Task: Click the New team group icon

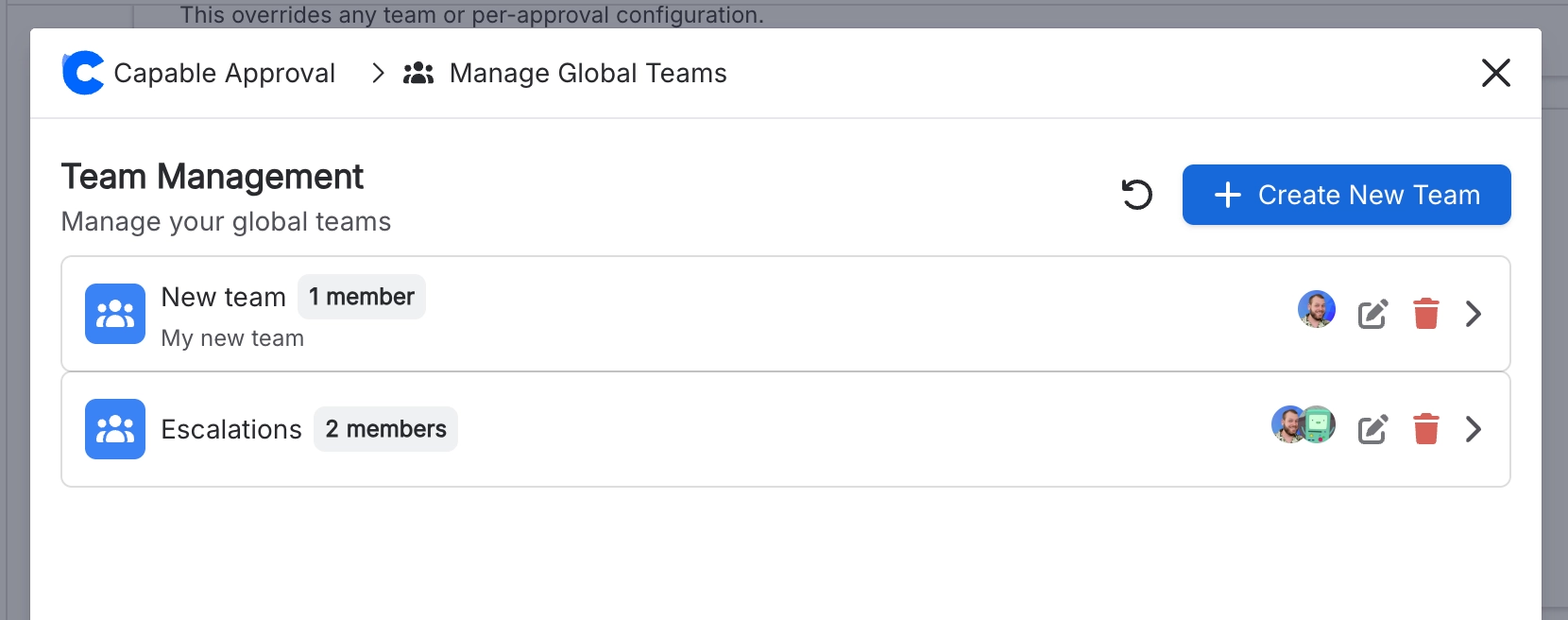Action: pos(115,314)
